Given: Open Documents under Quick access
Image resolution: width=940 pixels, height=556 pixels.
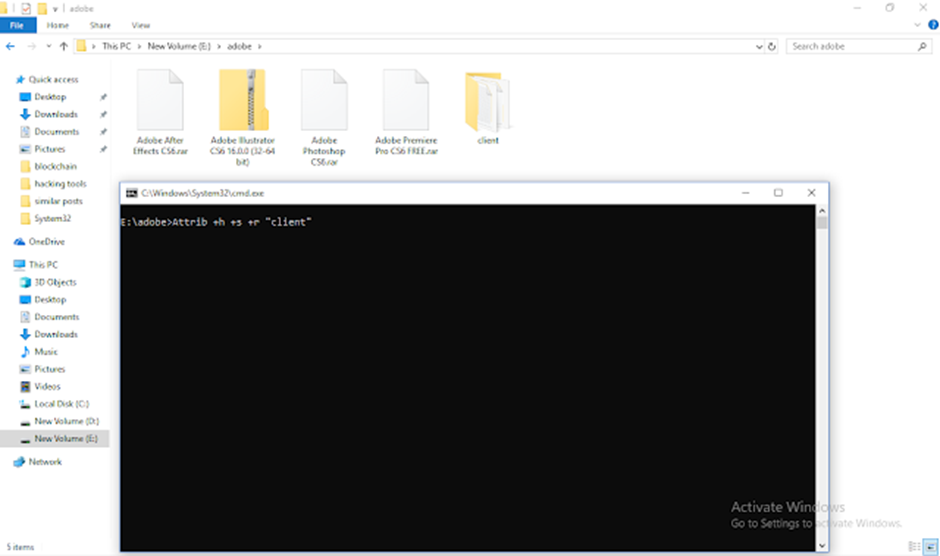Looking at the screenshot, I should (56, 131).
